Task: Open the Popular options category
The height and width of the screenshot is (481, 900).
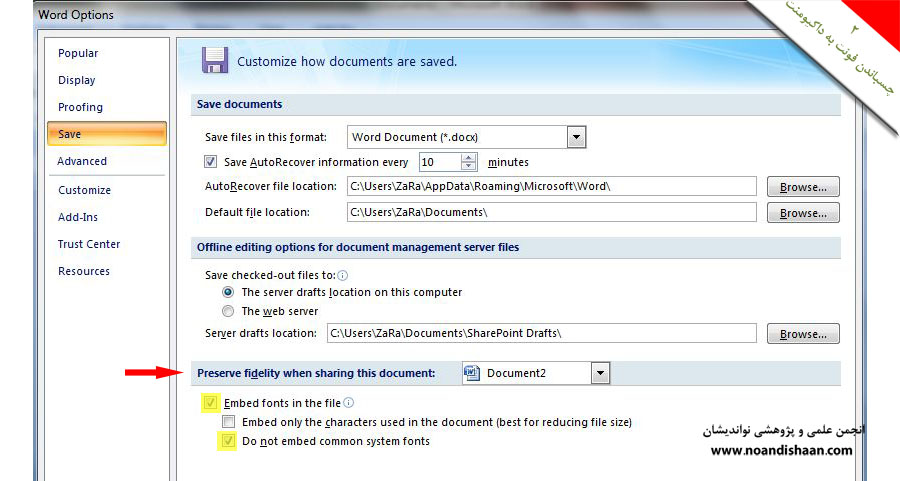Action: (78, 53)
